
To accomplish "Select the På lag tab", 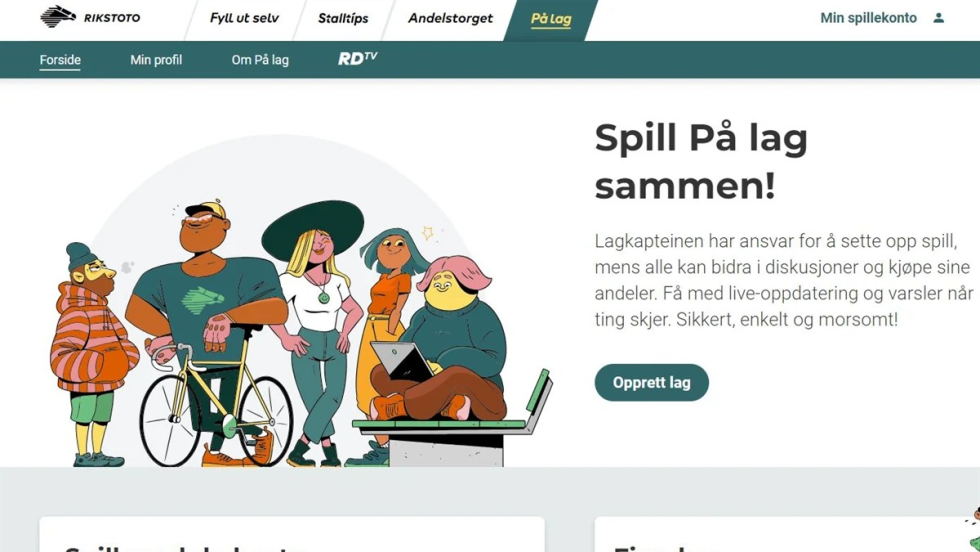I will [551, 19].
